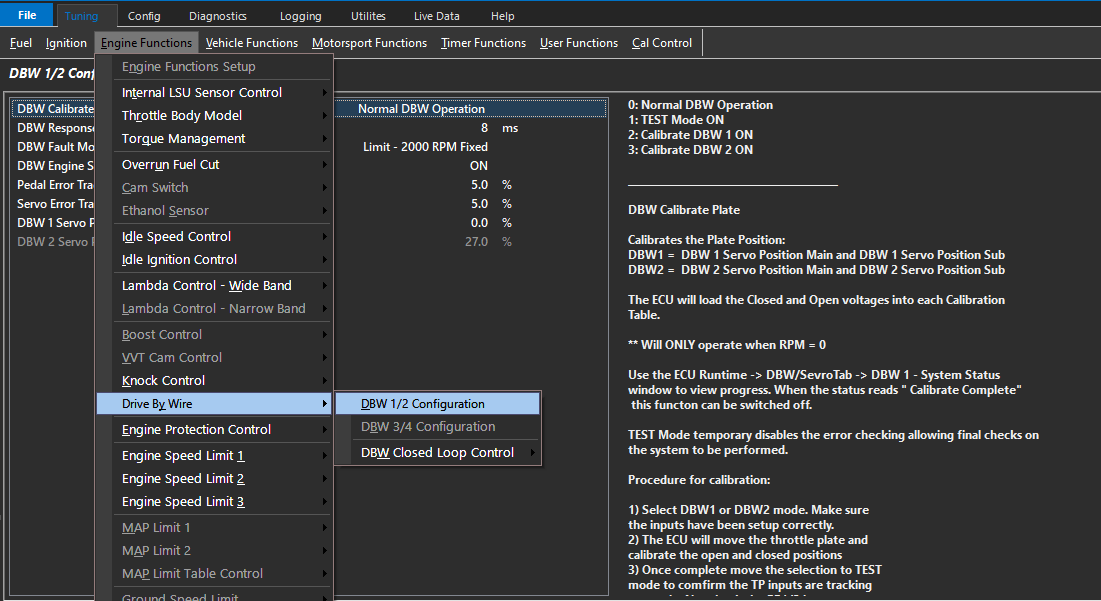
Task: Select Knock Control from the menu
Action: 163,381
